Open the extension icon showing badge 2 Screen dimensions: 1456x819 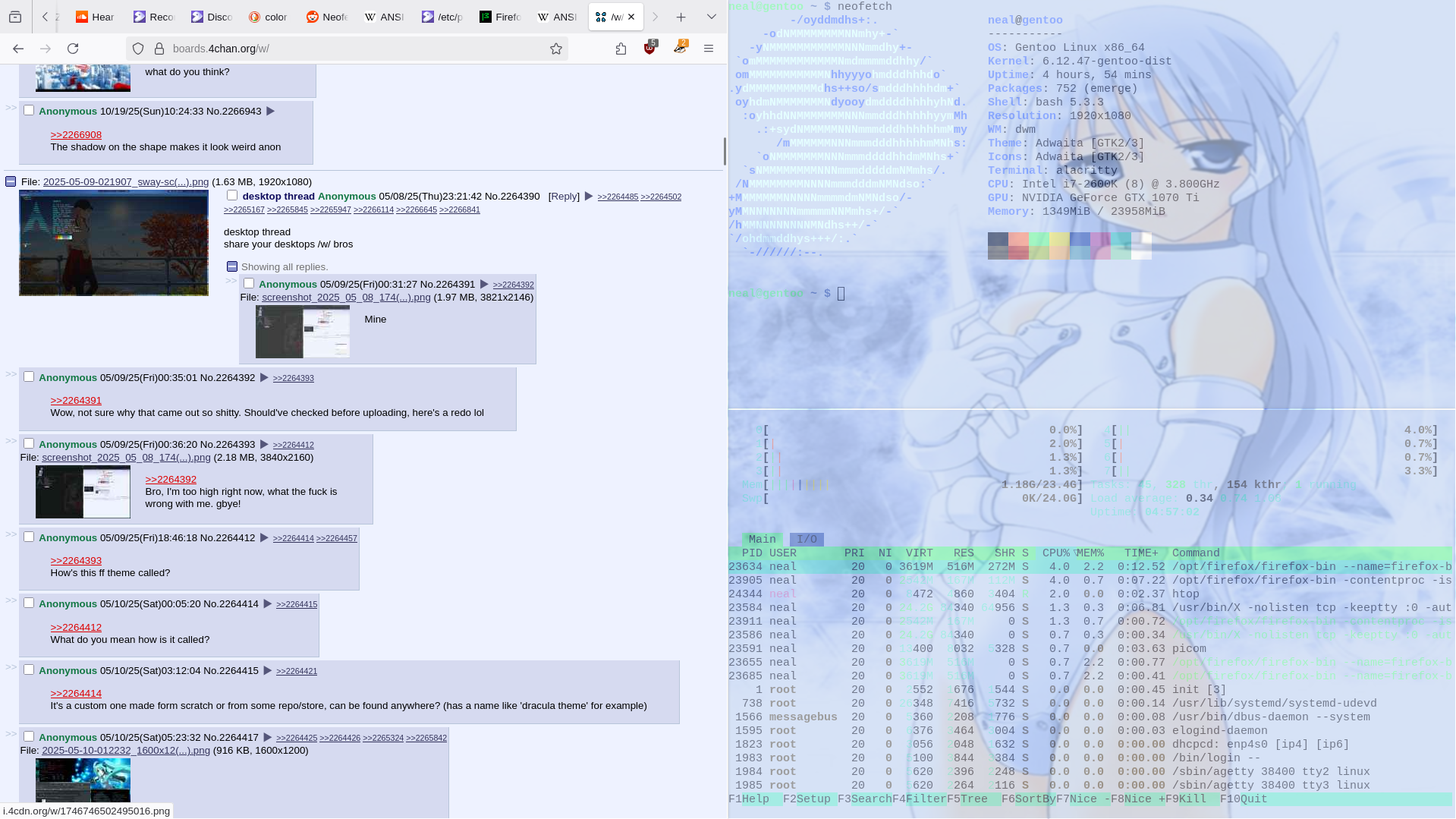click(681, 48)
